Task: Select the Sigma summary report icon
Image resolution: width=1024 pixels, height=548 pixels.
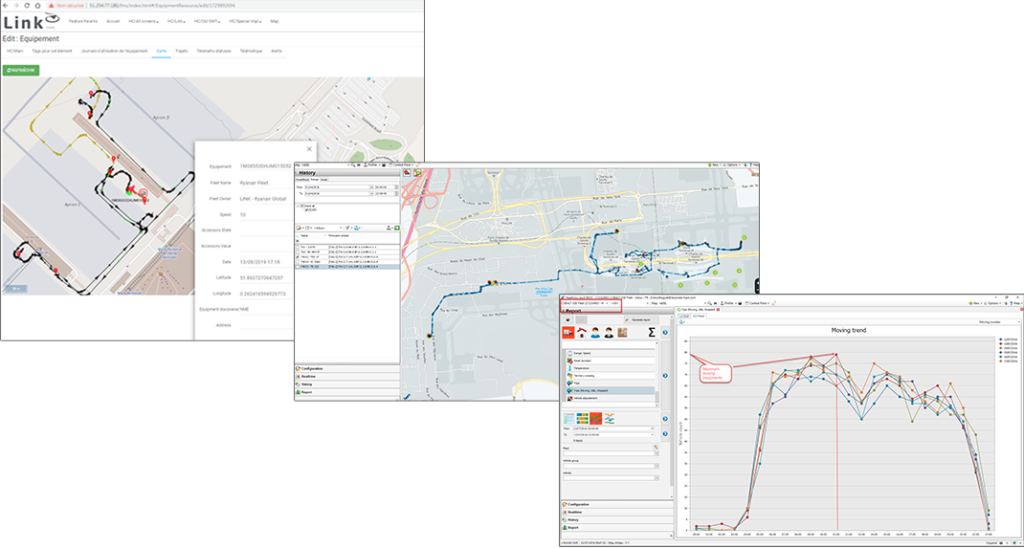Action: coord(652,332)
